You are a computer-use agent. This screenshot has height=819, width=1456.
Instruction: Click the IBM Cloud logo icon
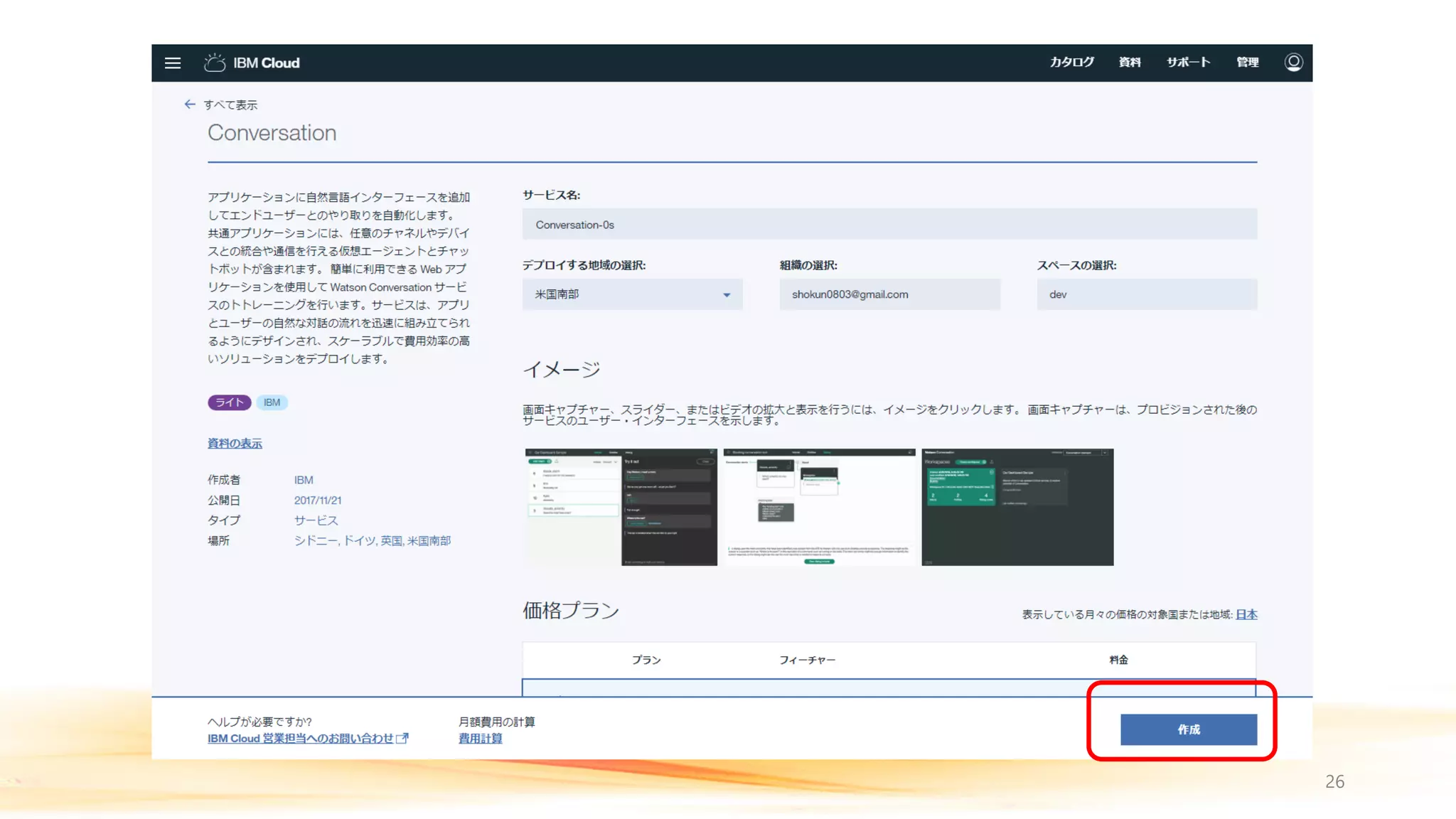pyautogui.click(x=214, y=63)
